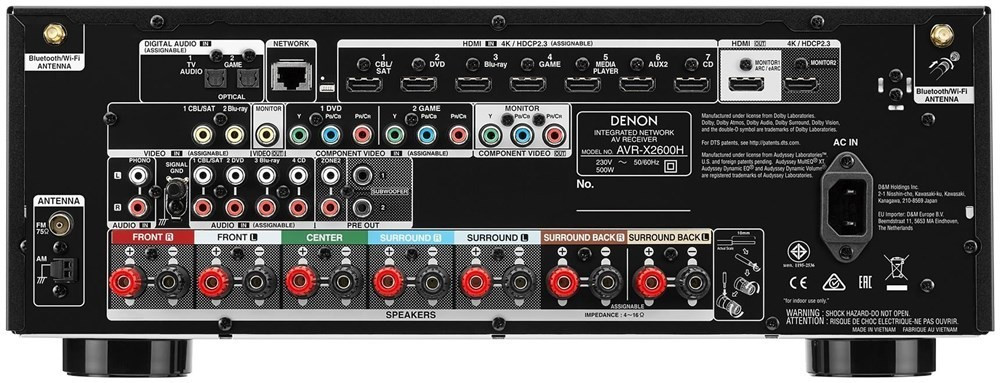
Task: Click the HDMI 1 CBL/SAT input port
Action: pyautogui.click(x=364, y=83)
